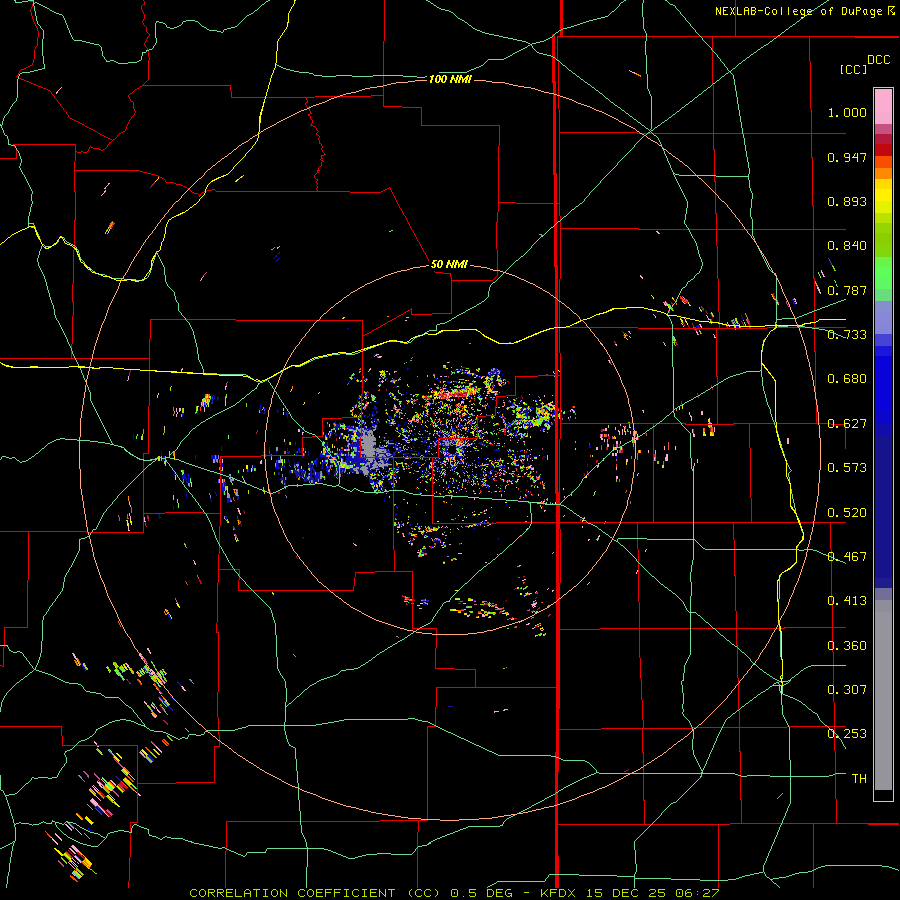The image size is (900, 900).
Task: Select the 0.680 scale label
Action: pos(847,379)
